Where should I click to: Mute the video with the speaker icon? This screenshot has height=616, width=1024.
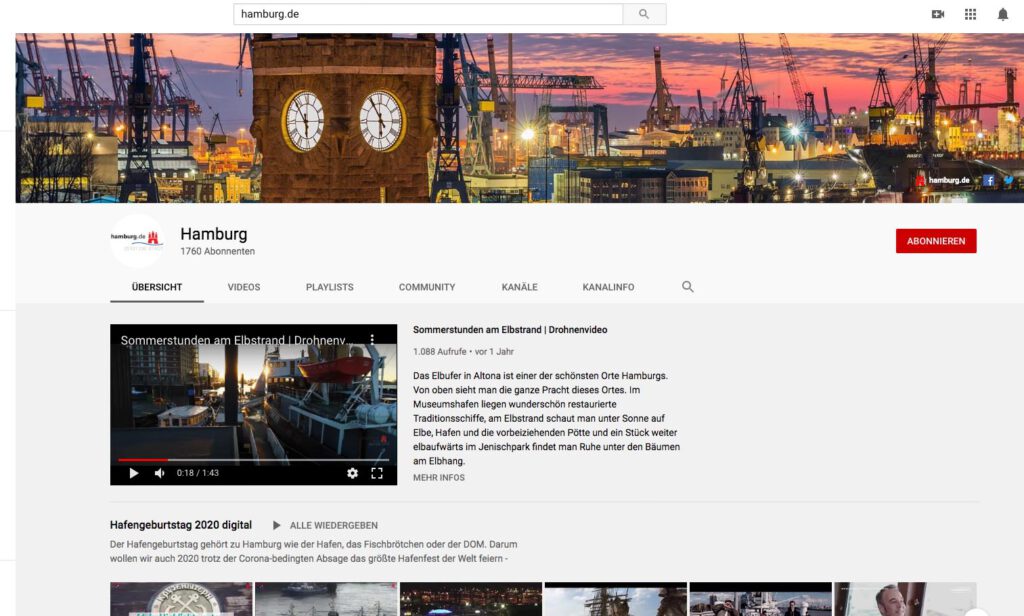[x=159, y=473]
